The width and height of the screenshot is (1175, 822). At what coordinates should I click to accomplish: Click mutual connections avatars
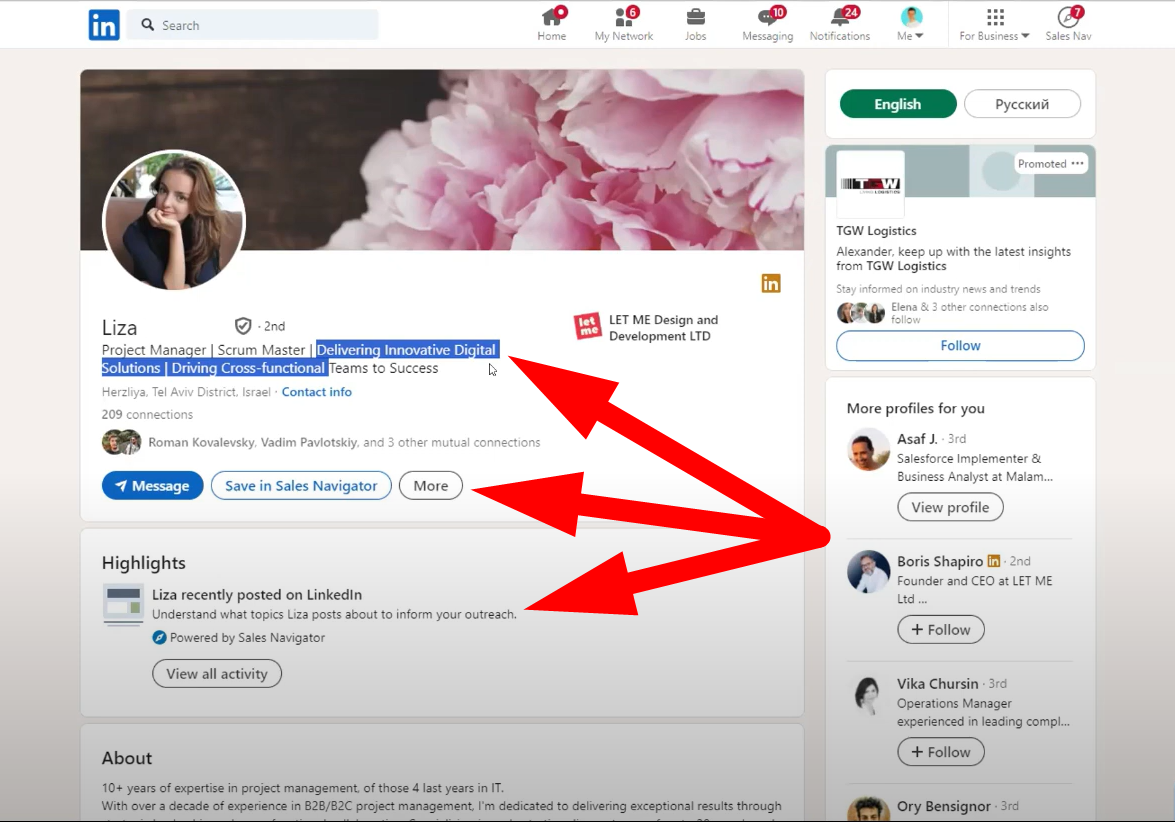[x=121, y=442]
